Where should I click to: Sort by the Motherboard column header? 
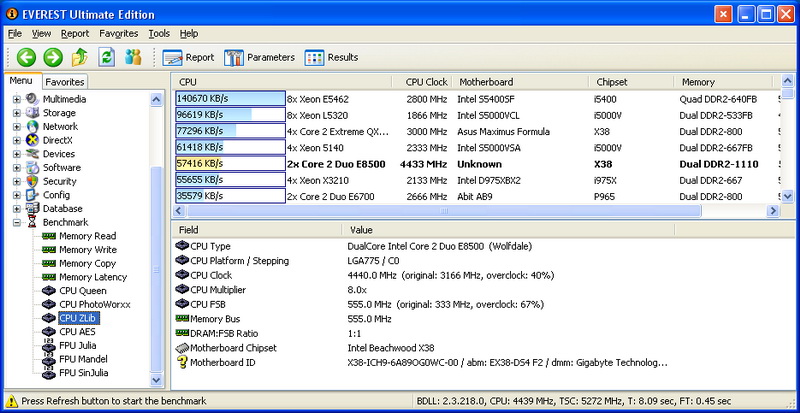click(520, 82)
